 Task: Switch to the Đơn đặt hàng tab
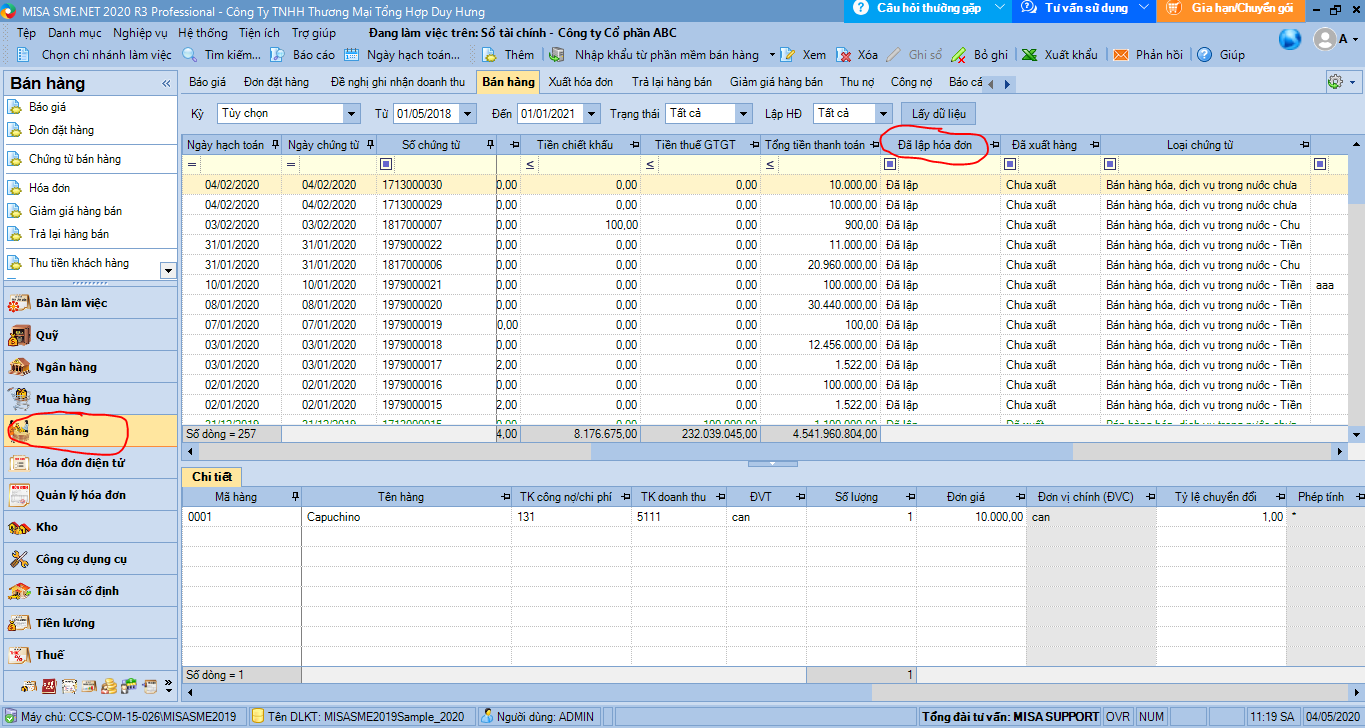point(276,82)
